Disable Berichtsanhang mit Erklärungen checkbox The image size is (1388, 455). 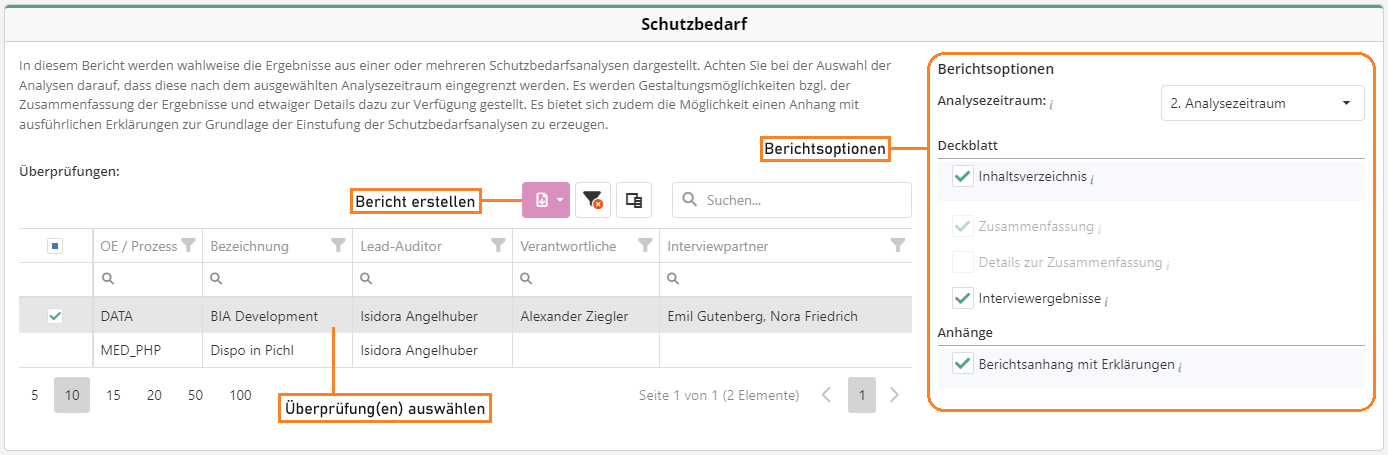pos(963,364)
